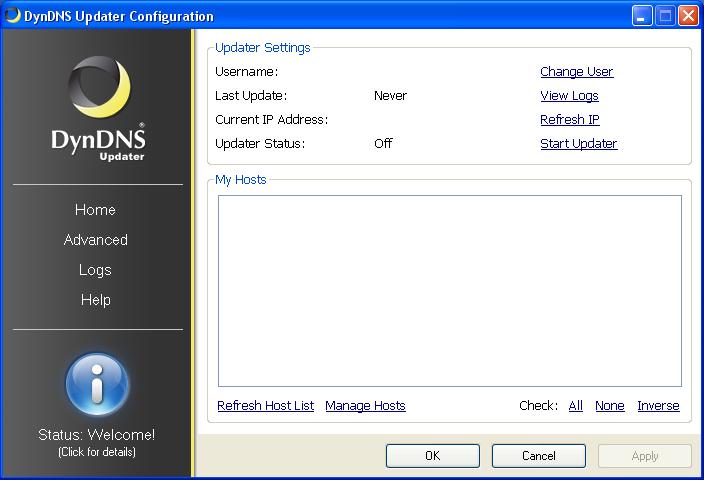Viewport: 704px width, 480px height.
Task: Open the Advanced section in sidebar
Action: [x=96, y=240]
